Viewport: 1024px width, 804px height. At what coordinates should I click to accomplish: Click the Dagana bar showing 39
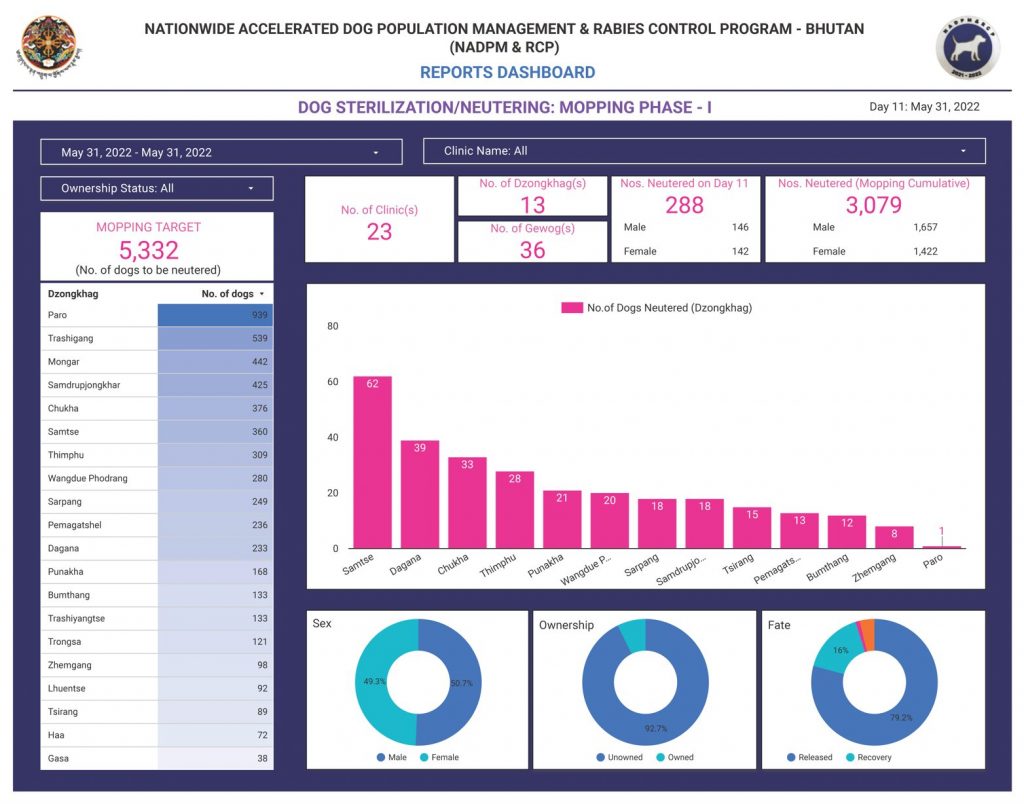click(x=420, y=495)
